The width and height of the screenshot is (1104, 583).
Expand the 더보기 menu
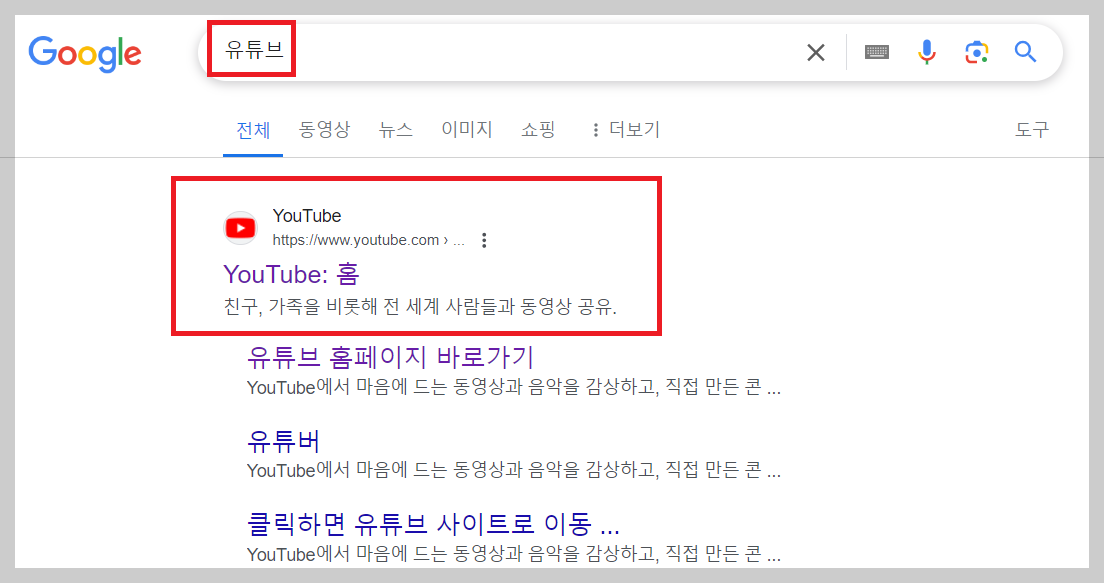pos(625,130)
